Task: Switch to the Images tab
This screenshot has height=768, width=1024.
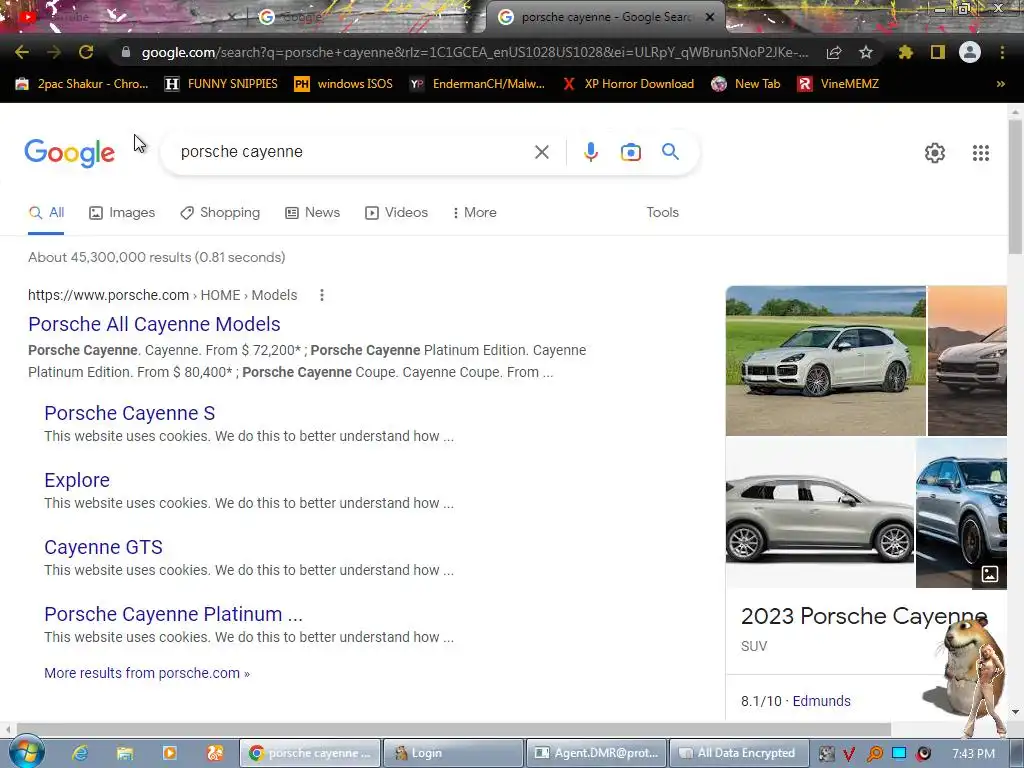Action: pos(122,213)
